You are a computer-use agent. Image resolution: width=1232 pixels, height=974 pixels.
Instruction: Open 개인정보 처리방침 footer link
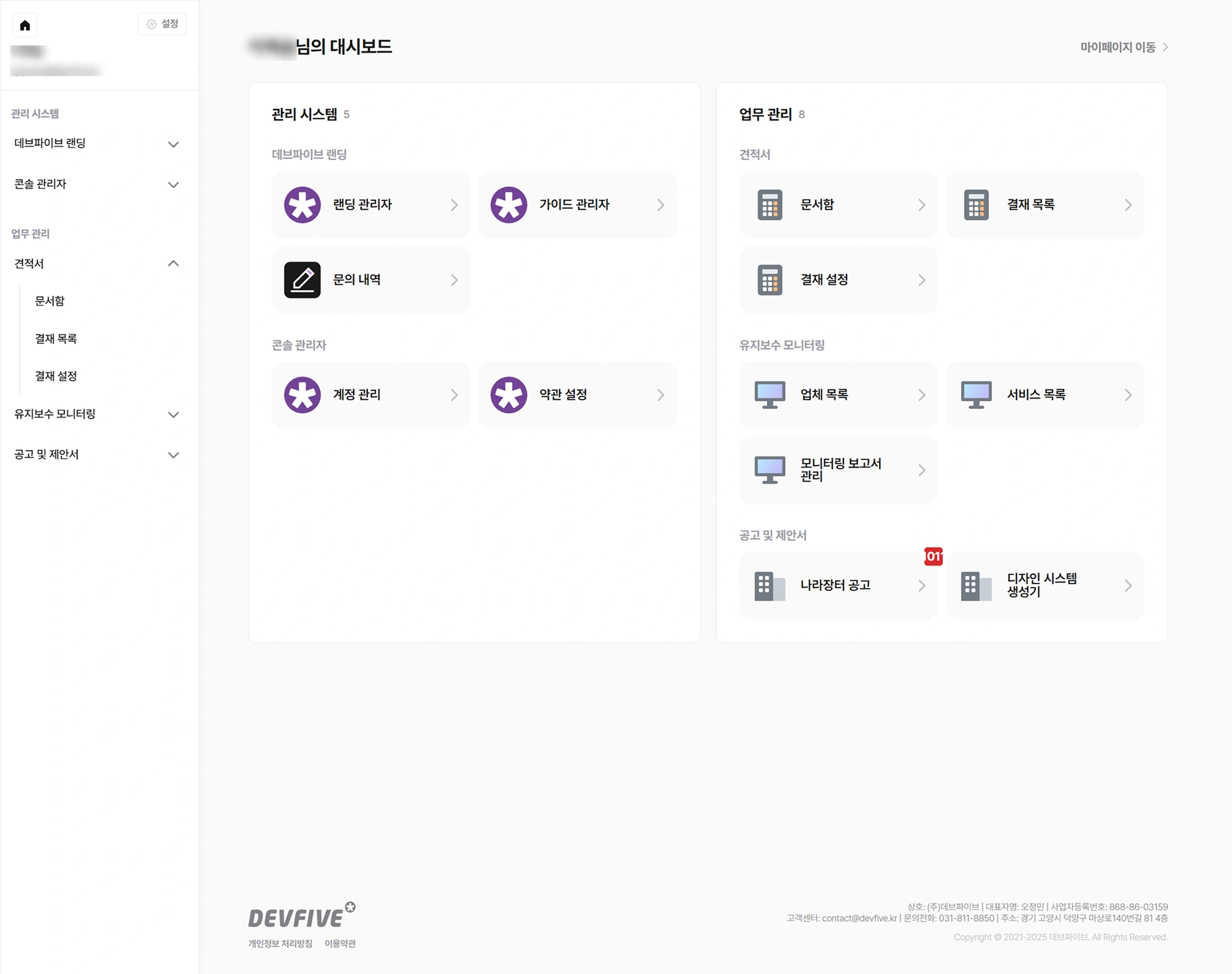pyautogui.click(x=281, y=944)
